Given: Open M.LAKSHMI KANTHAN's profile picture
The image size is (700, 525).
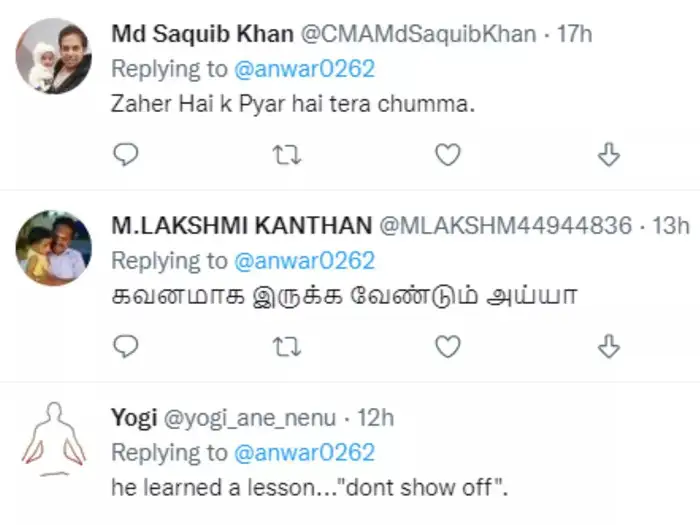Looking at the screenshot, I should point(54,248).
